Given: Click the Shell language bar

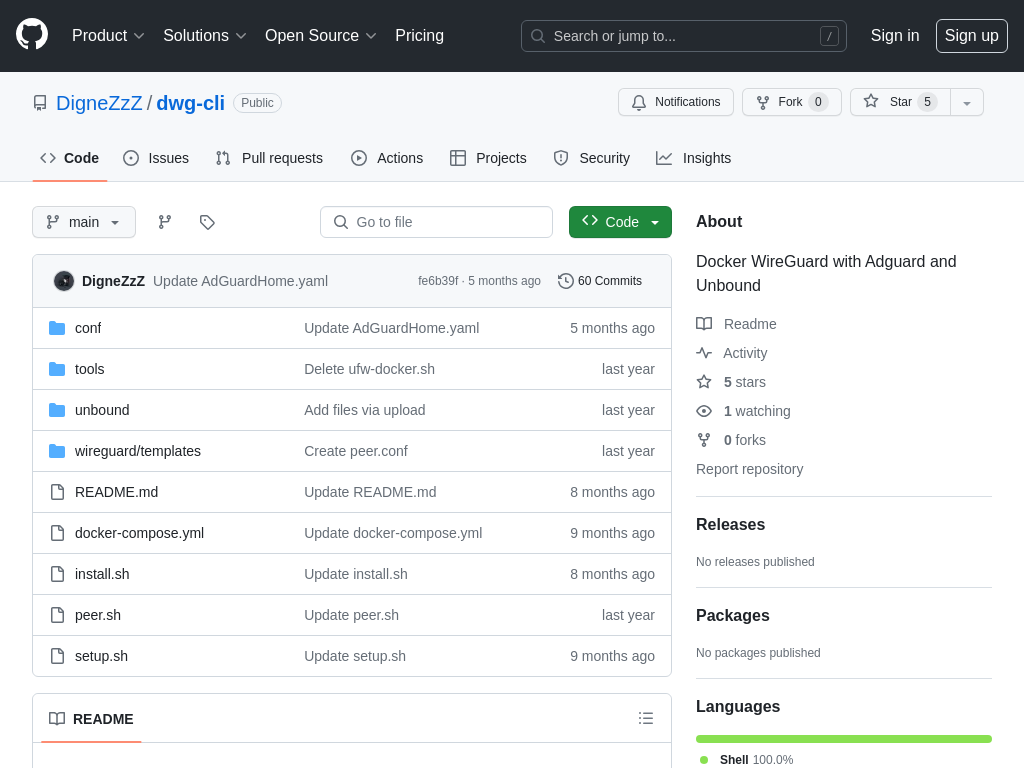Looking at the screenshot, I should 843,739.
